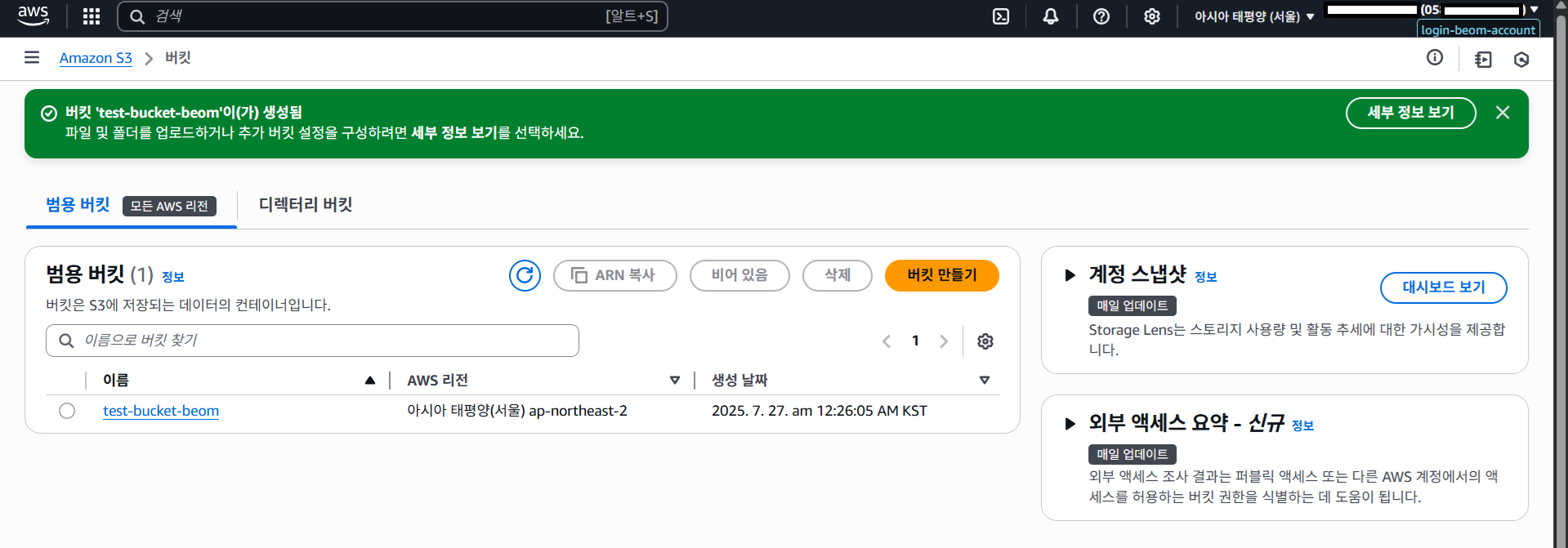This screenshot has height=548, width=1568.
Task: Open the test-bucket-beom bucket link
Action: pyautogui.click(x=161, y=411)
